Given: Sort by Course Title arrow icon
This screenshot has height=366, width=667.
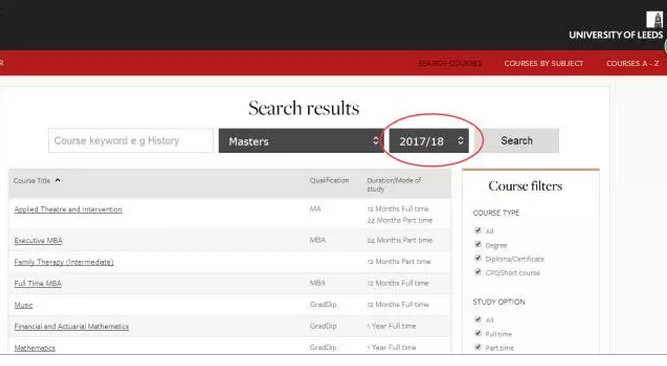Looking at the screenshot, I should 57,180.
